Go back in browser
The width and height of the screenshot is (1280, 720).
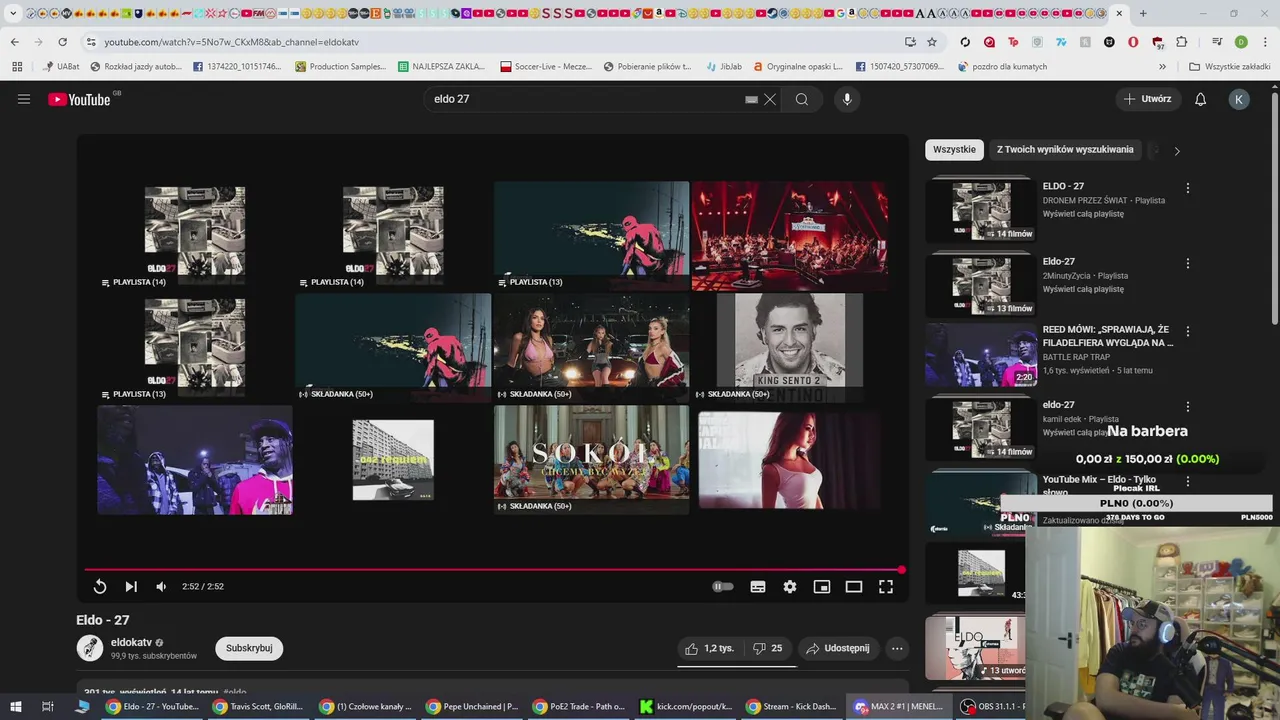[x=15, y=42]
